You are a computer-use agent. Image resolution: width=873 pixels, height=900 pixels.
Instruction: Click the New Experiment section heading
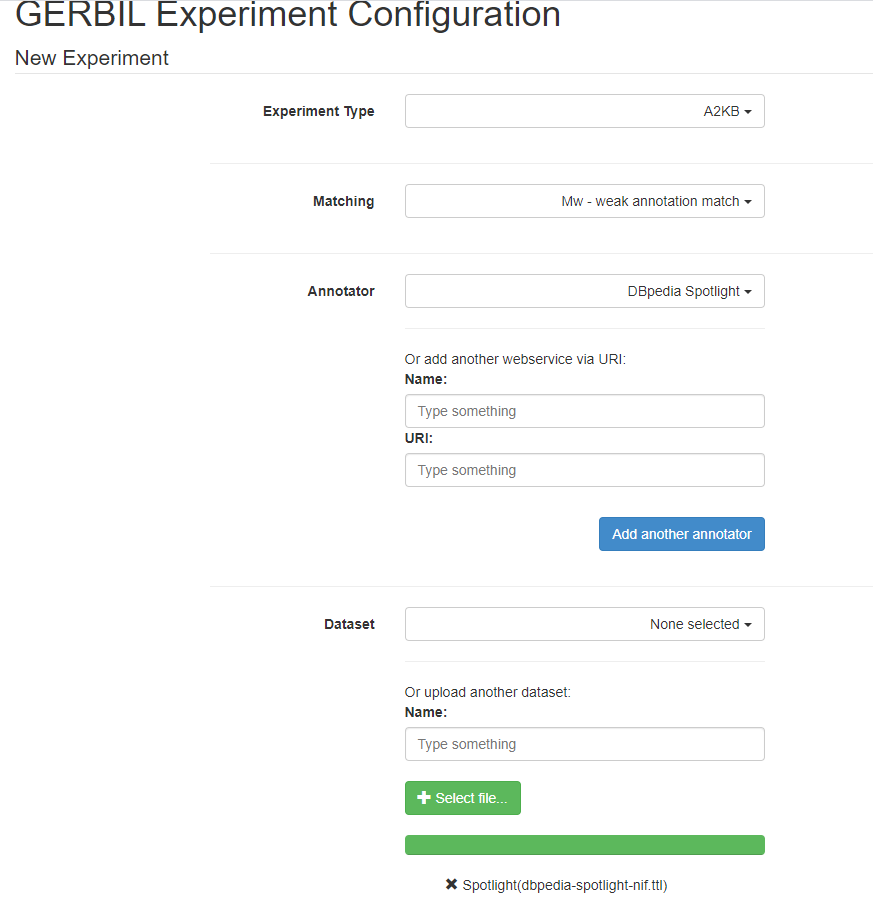(91, 58)
